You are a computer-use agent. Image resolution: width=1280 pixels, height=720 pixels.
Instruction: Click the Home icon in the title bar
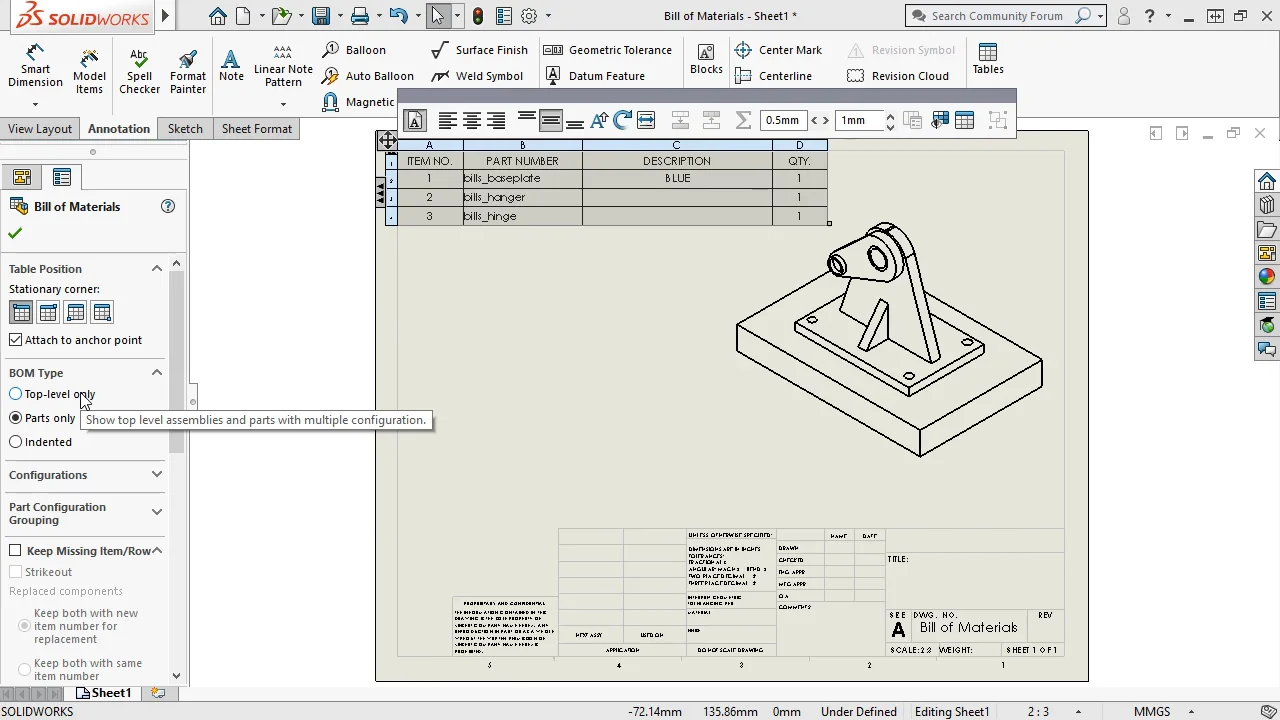tap(217, 16)
